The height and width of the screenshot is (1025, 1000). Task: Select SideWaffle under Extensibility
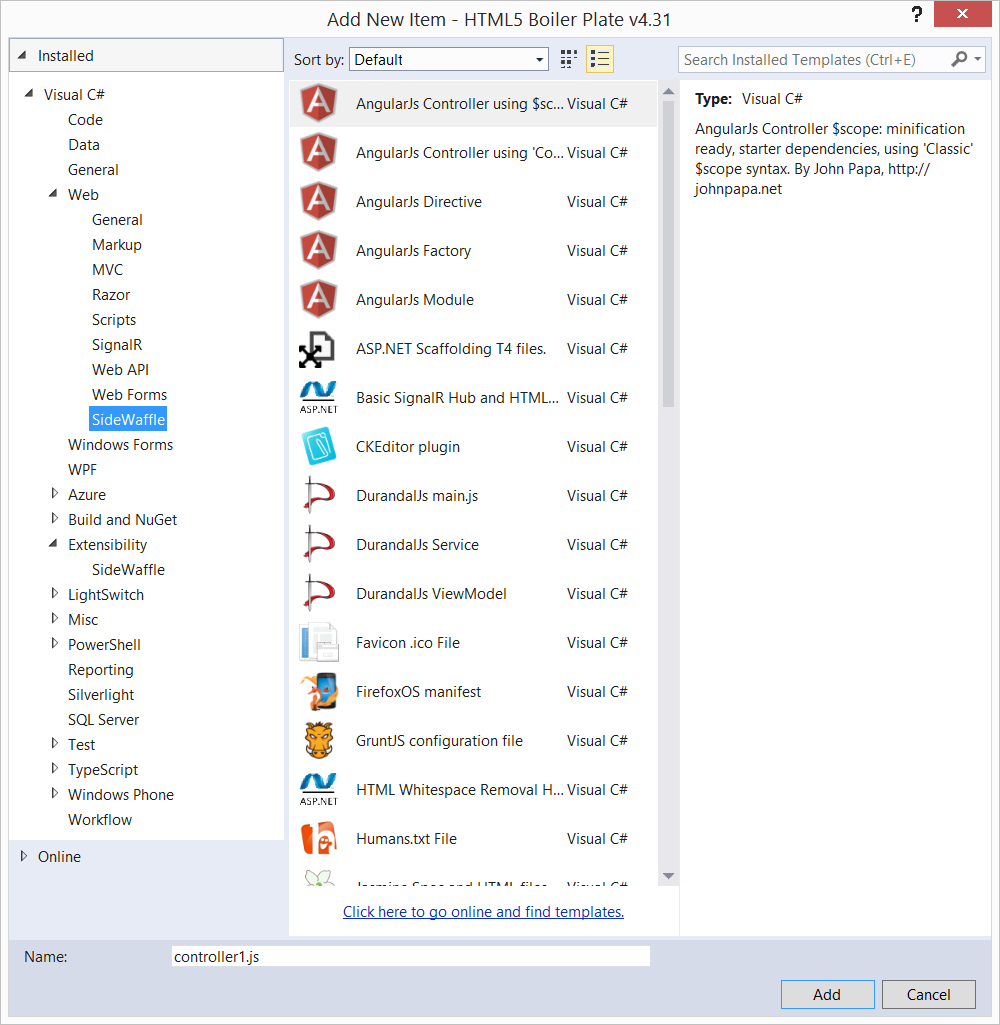[128, 569]
